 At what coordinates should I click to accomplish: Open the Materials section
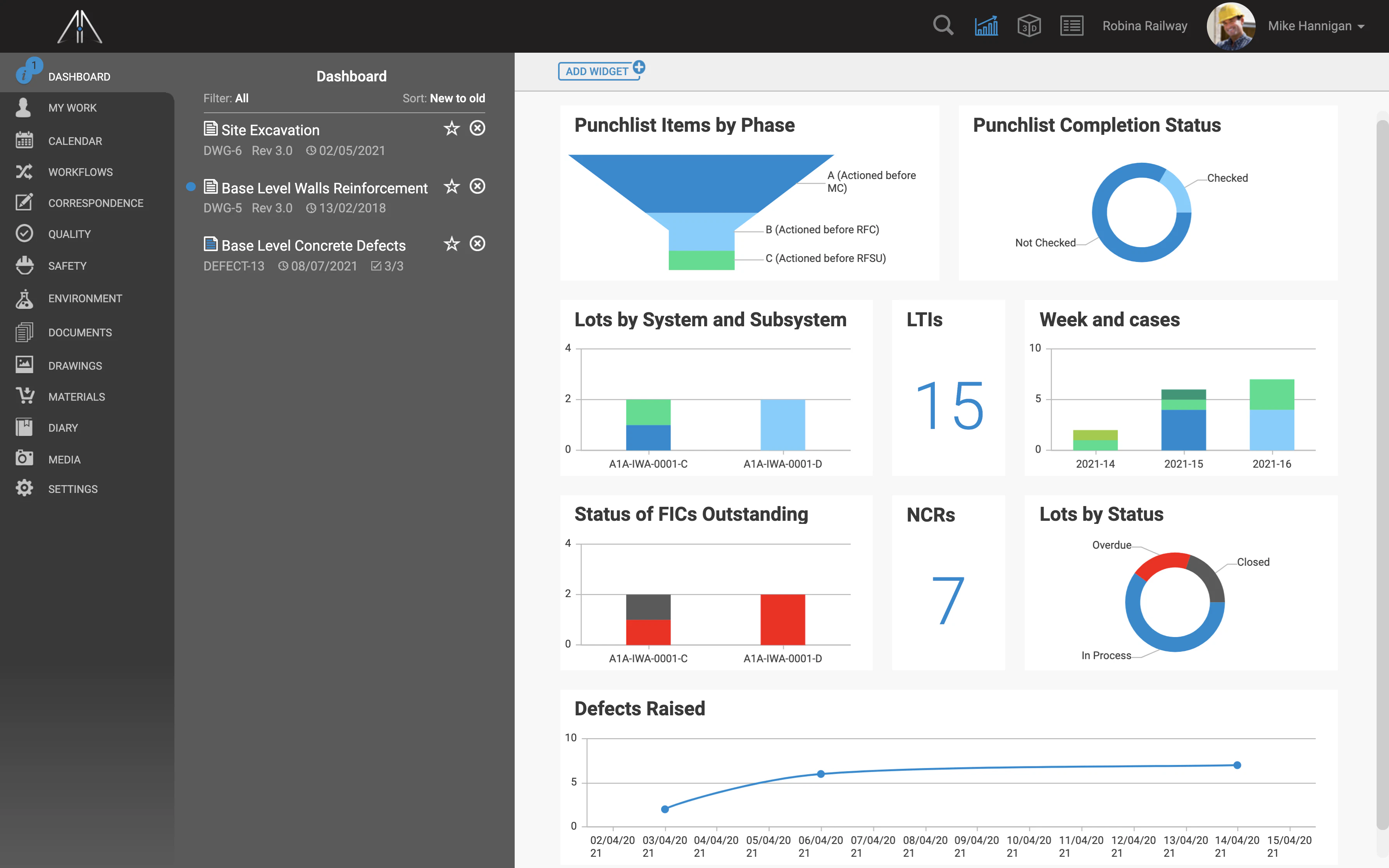tap(76, 396)
